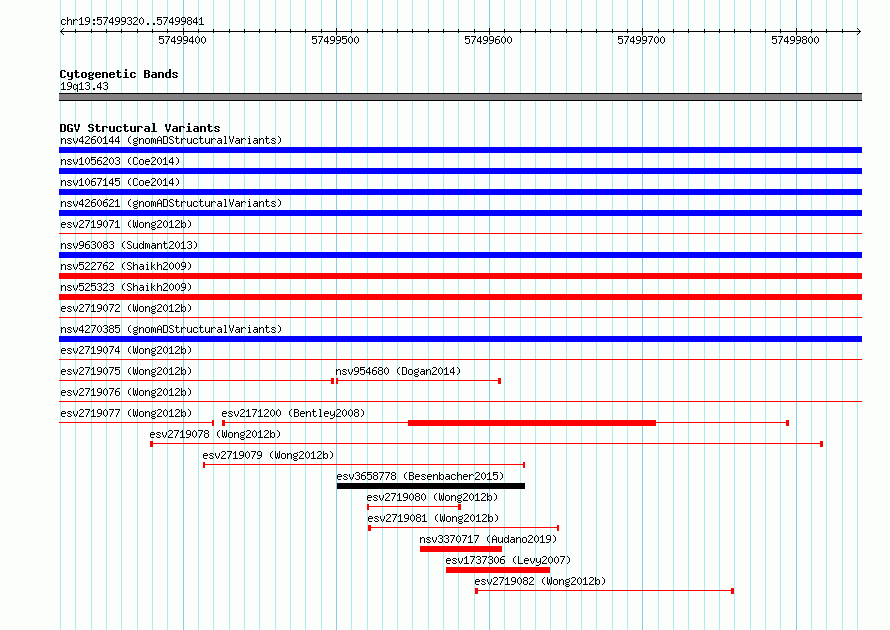The width and height of the screenshot is (890, 630).
Task: Click the 57499400 ruler position label
Action: tap(182, 40)
